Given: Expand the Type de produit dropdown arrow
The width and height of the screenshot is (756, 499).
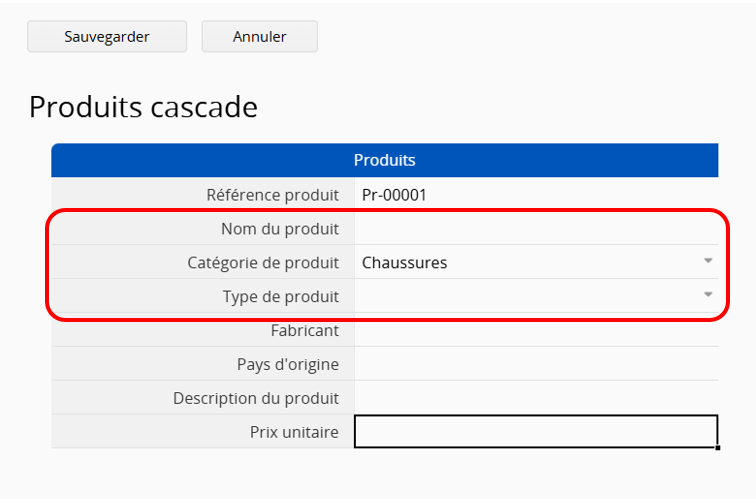Looking at the screenshot, I should tap(708, 295).
